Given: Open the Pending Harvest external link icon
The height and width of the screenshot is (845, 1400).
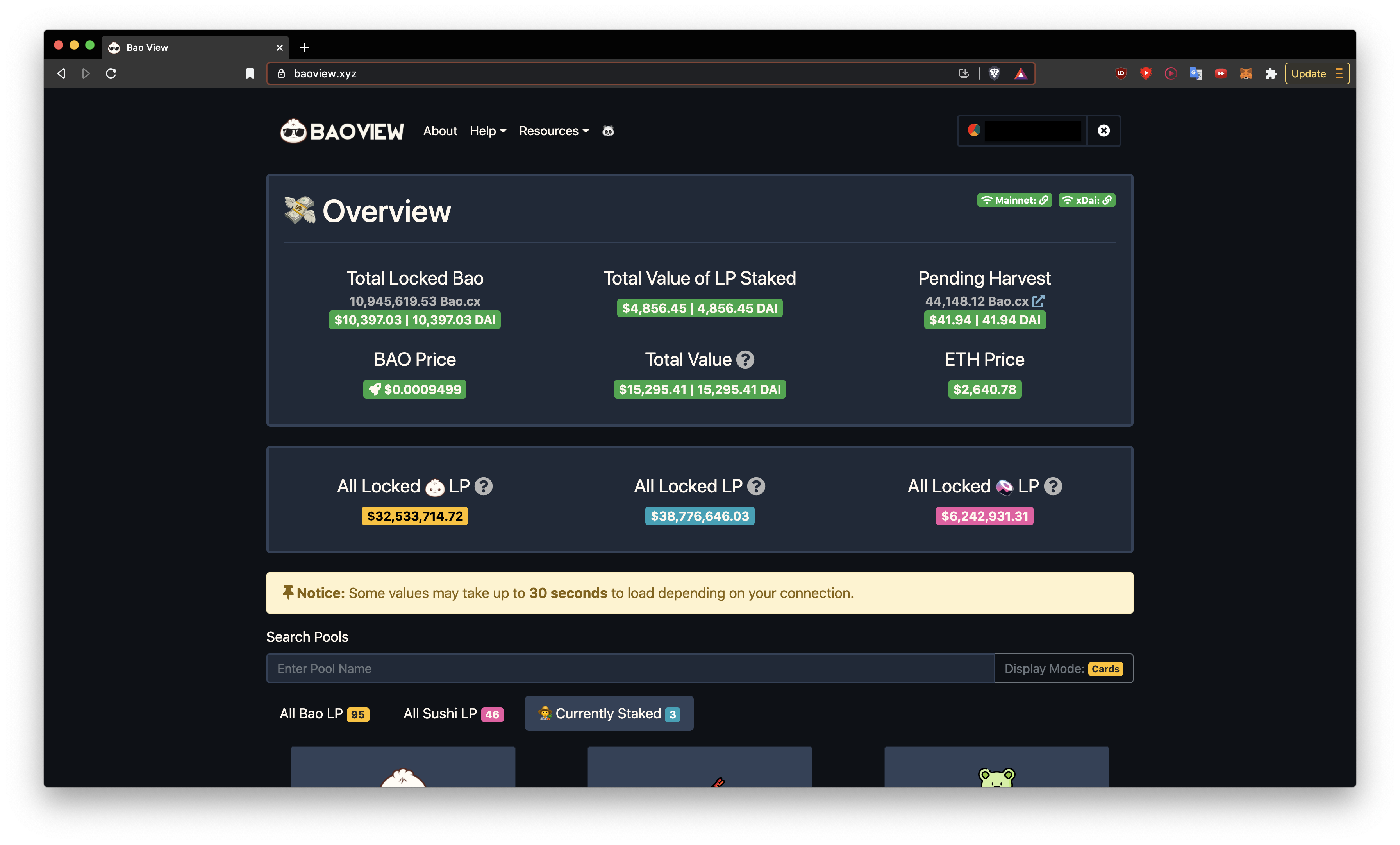Looking at the screenshot, I should click(x=1038, y=301).
